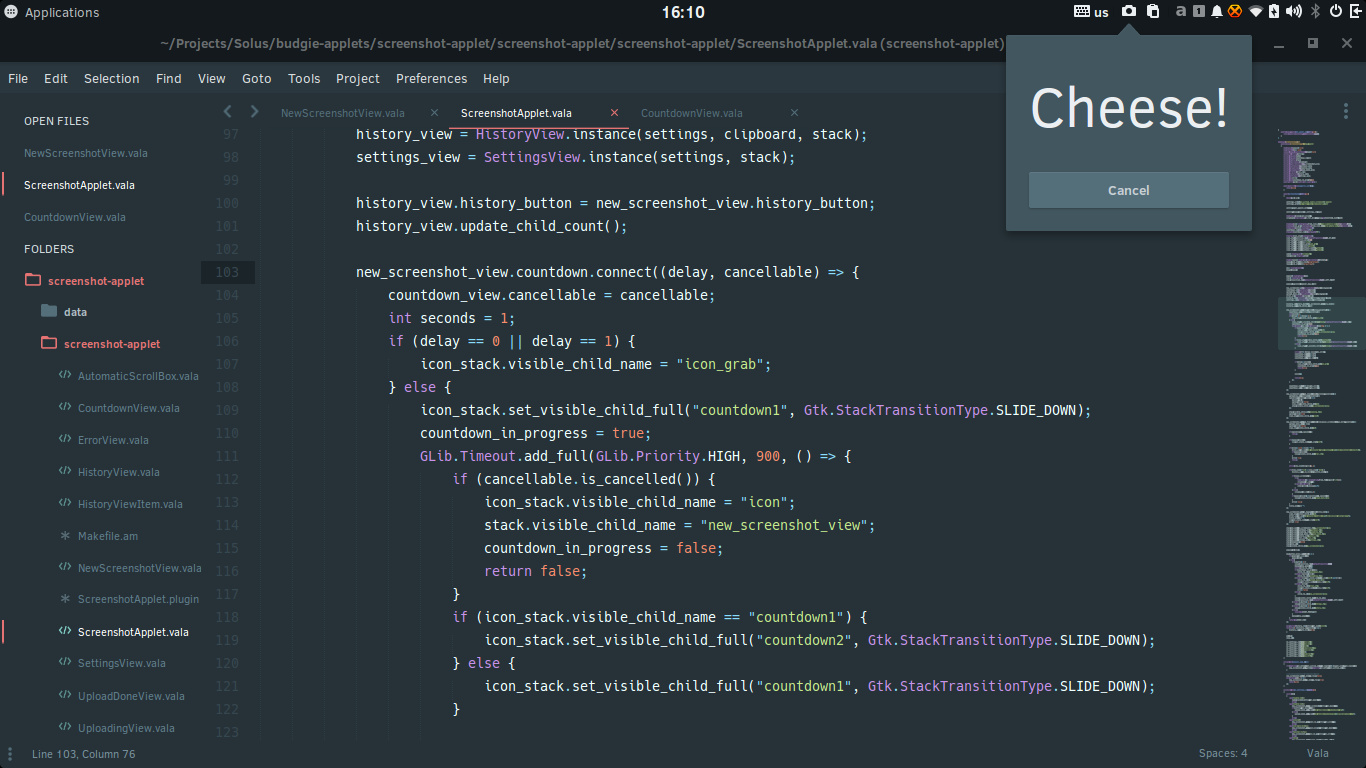This screenshot has width=1366, height=768.
Task: Cancel the screenshot countdown popover
Action: coord(1128,190)
